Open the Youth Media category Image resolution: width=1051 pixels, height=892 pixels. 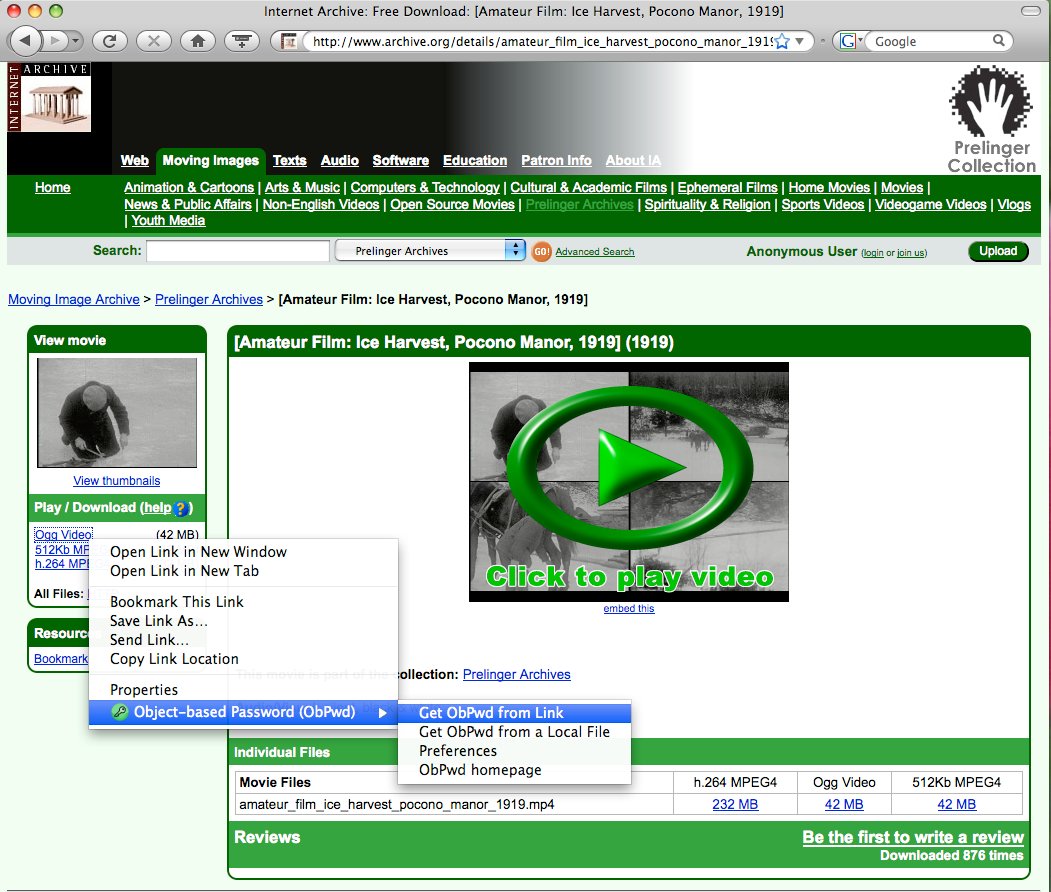point(168,220)
